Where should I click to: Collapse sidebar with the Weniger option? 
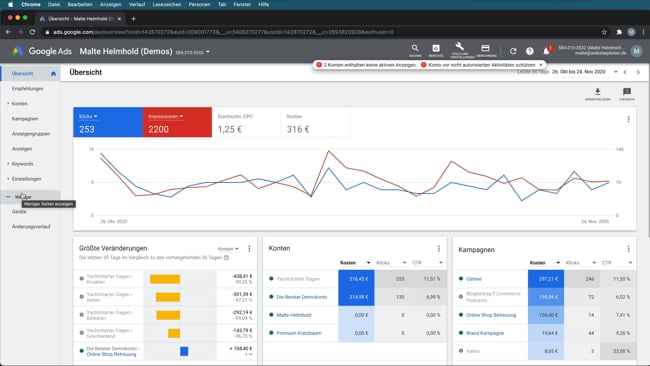30,197
